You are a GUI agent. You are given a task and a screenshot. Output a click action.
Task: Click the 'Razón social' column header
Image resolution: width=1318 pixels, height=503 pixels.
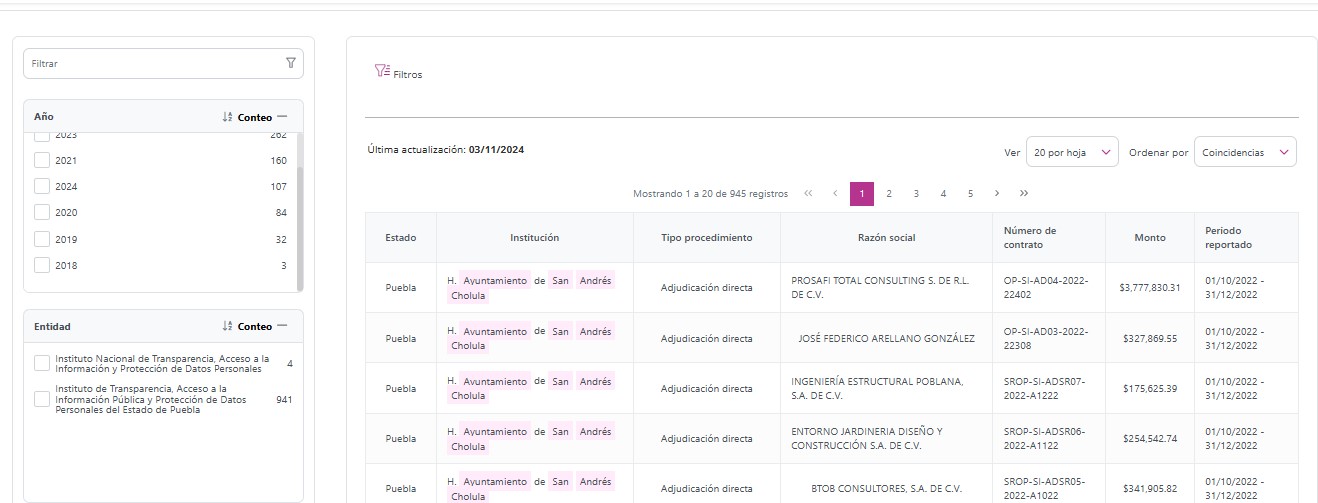(886, 238)
